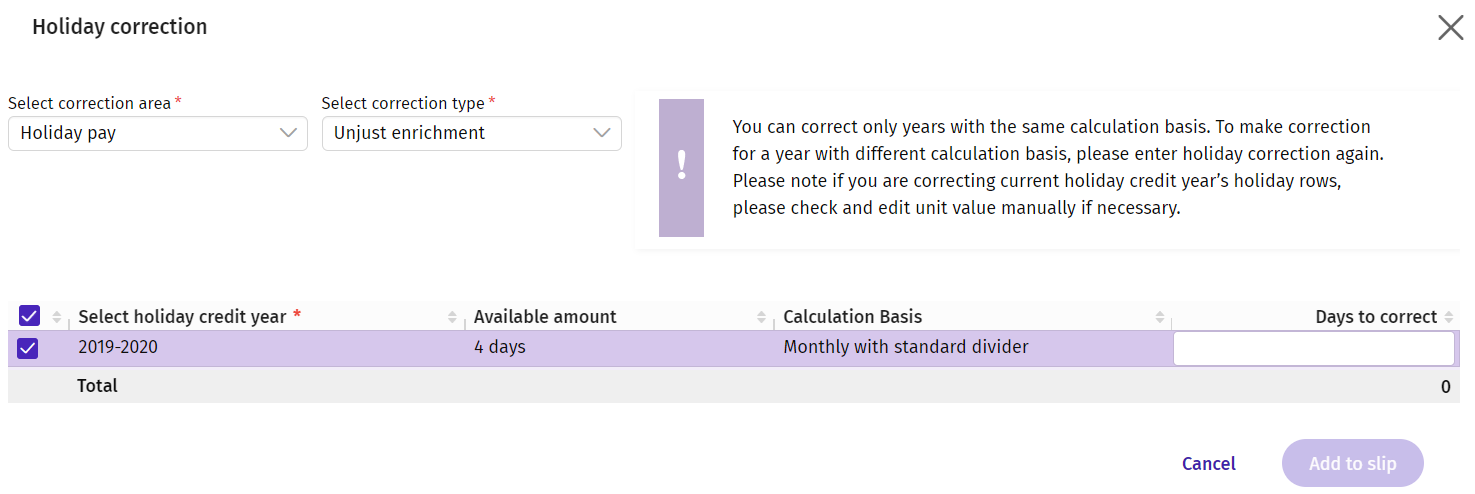The image size is (1475, 494).
Task: Click Cancel to discard the correction
Action: tap(1209, 463)
